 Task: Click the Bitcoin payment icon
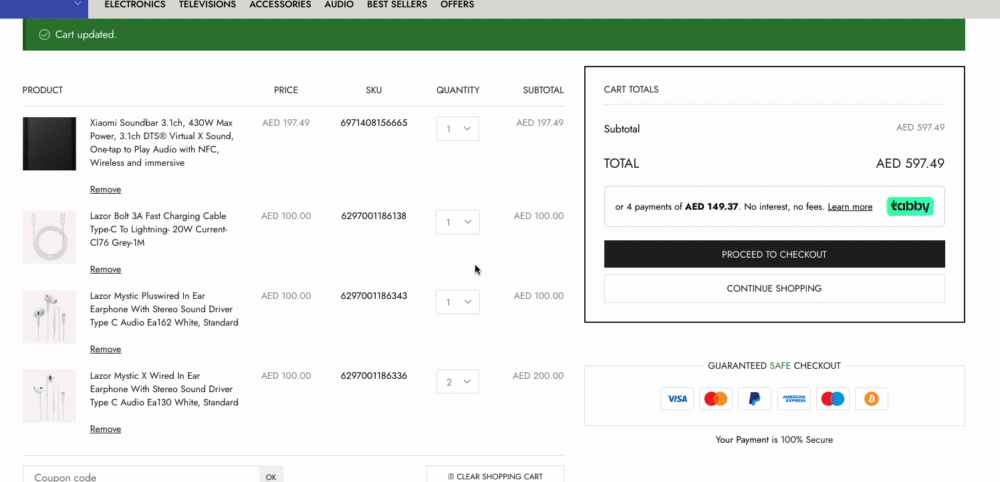tap(872, 398)
